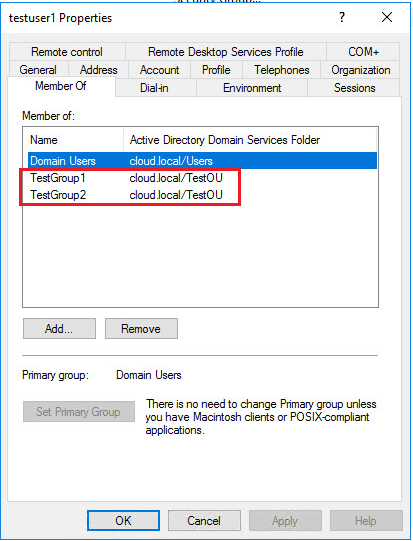413x541 pixels.
Task: Confirm with the OK button
Action: 123,520
